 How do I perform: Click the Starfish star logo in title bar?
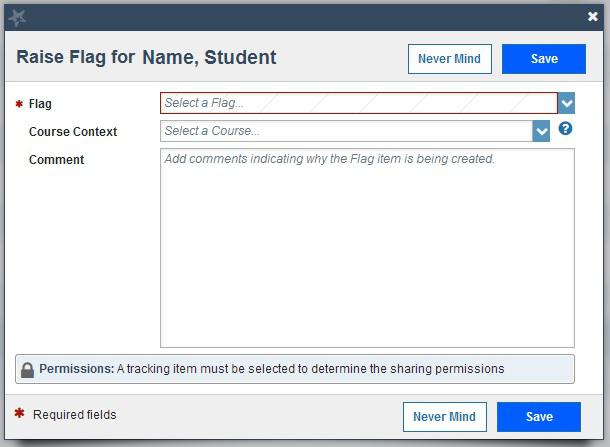pos(17,17)
